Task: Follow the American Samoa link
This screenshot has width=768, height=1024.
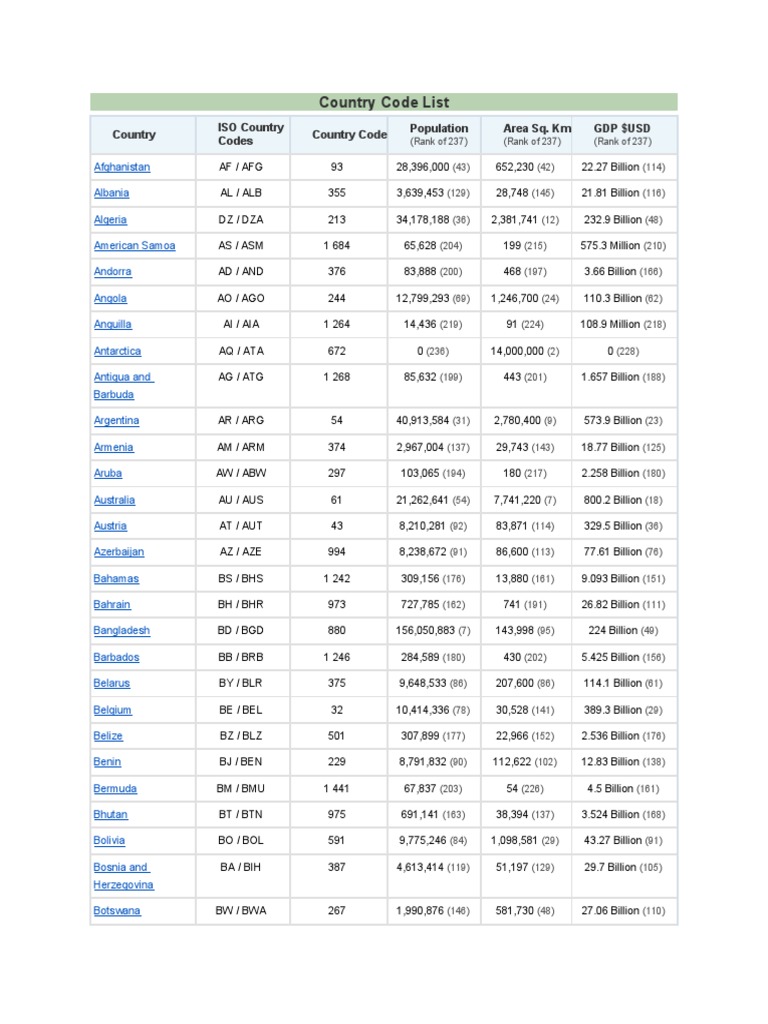Action: [134, 246]
